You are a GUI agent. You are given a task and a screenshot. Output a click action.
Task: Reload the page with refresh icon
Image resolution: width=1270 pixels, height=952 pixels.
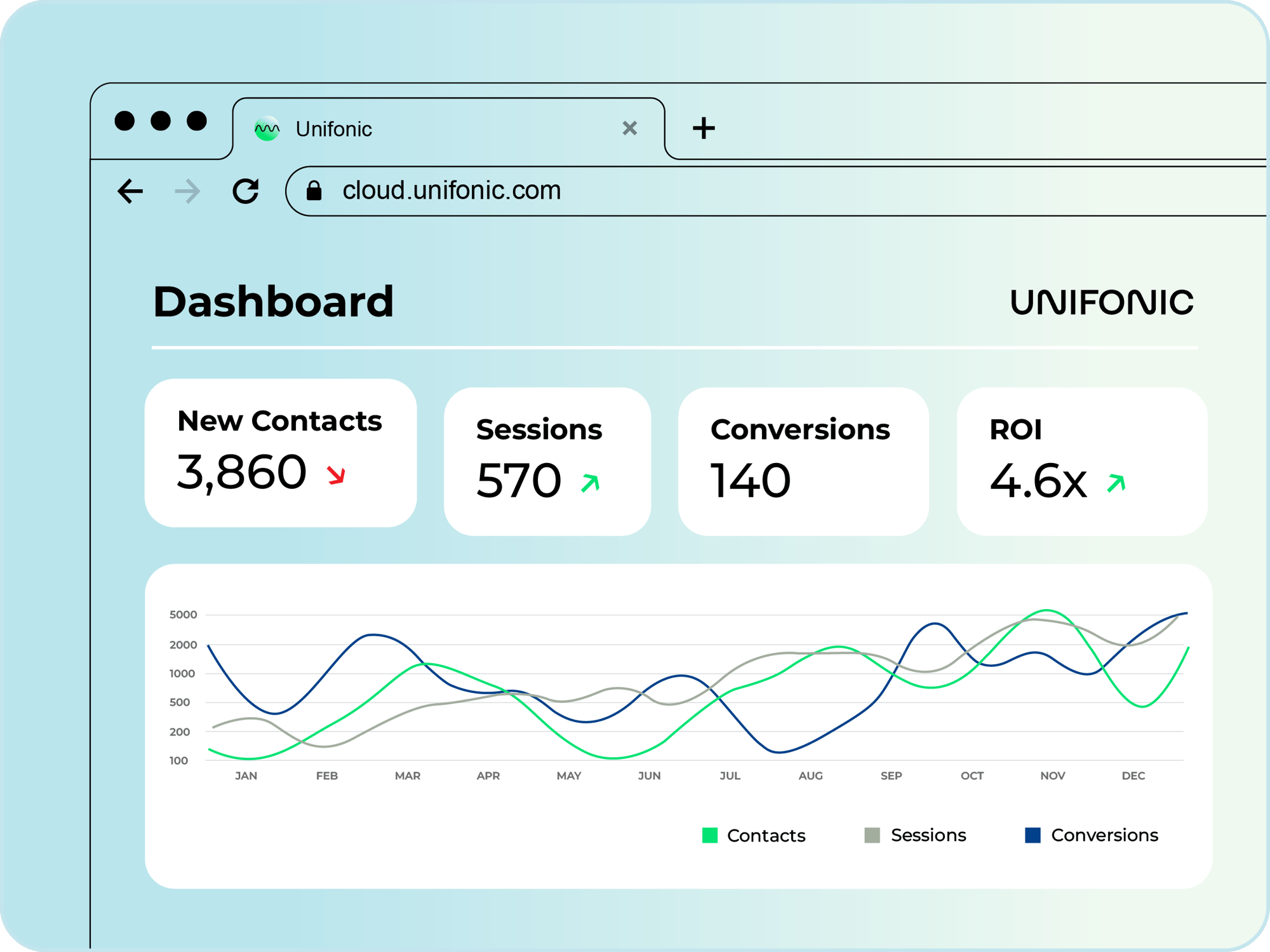[246, 191]
